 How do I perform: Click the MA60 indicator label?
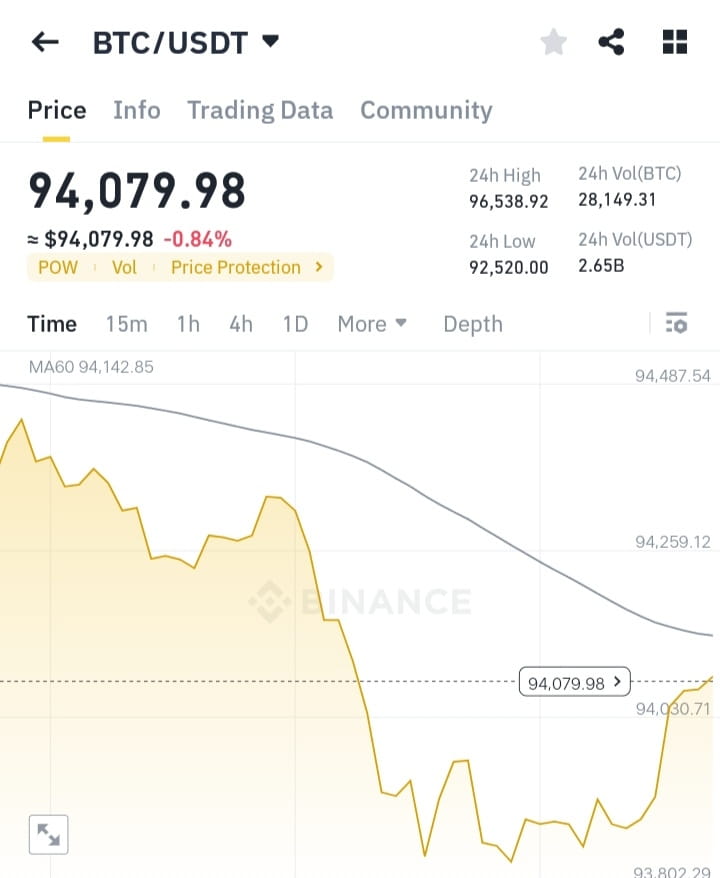click(x=90, y=367)
